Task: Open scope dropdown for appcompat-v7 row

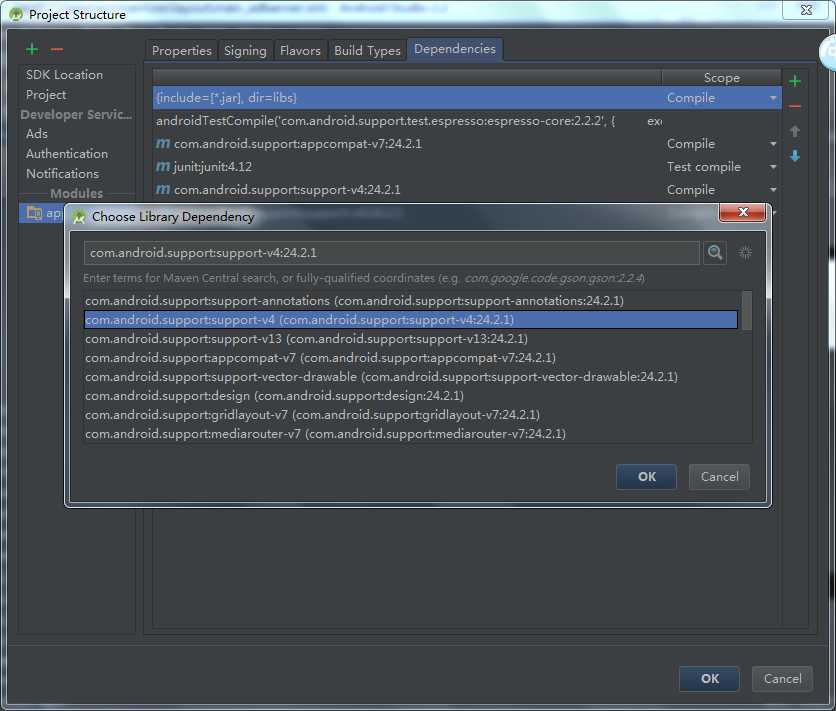Action: pyautogui.click(x=773, y=144)
